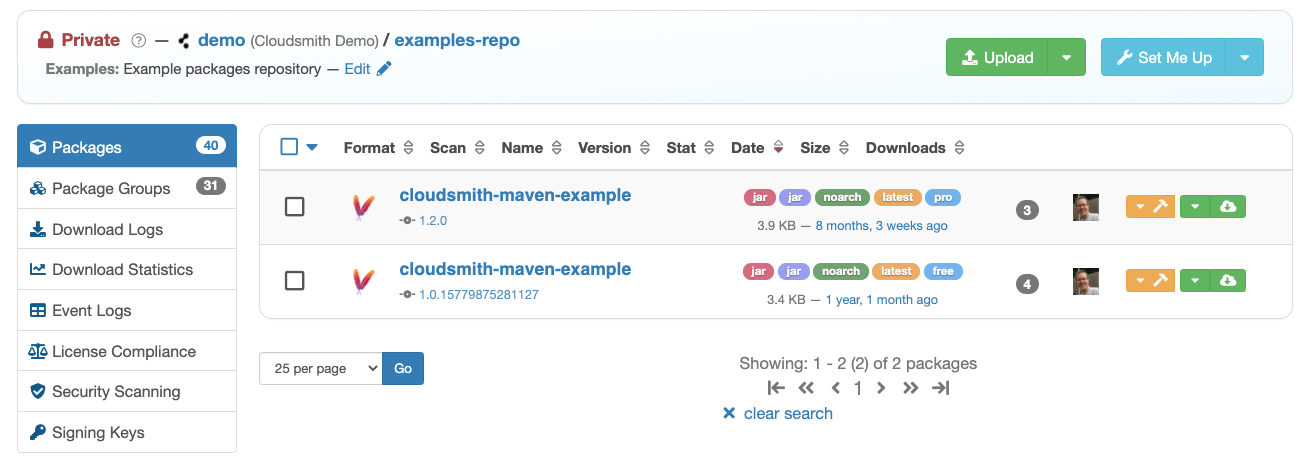
Task: Click uploader avatar in 1.2.0 row
Action: coord(1086,207)
